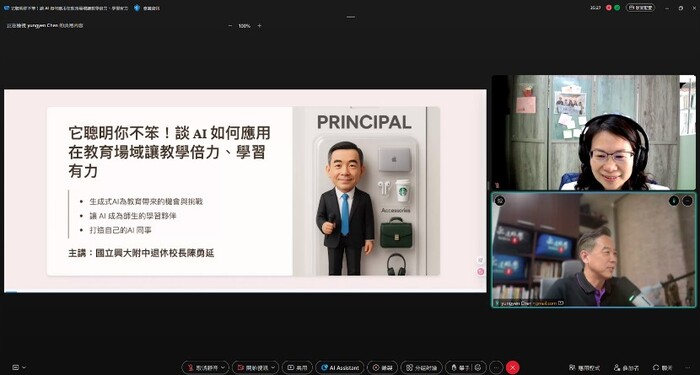Image resolution: width=700 pixels, height=375 pixels.
Task: Click the 100% zoom level indicator
Action: pos(244,26)
